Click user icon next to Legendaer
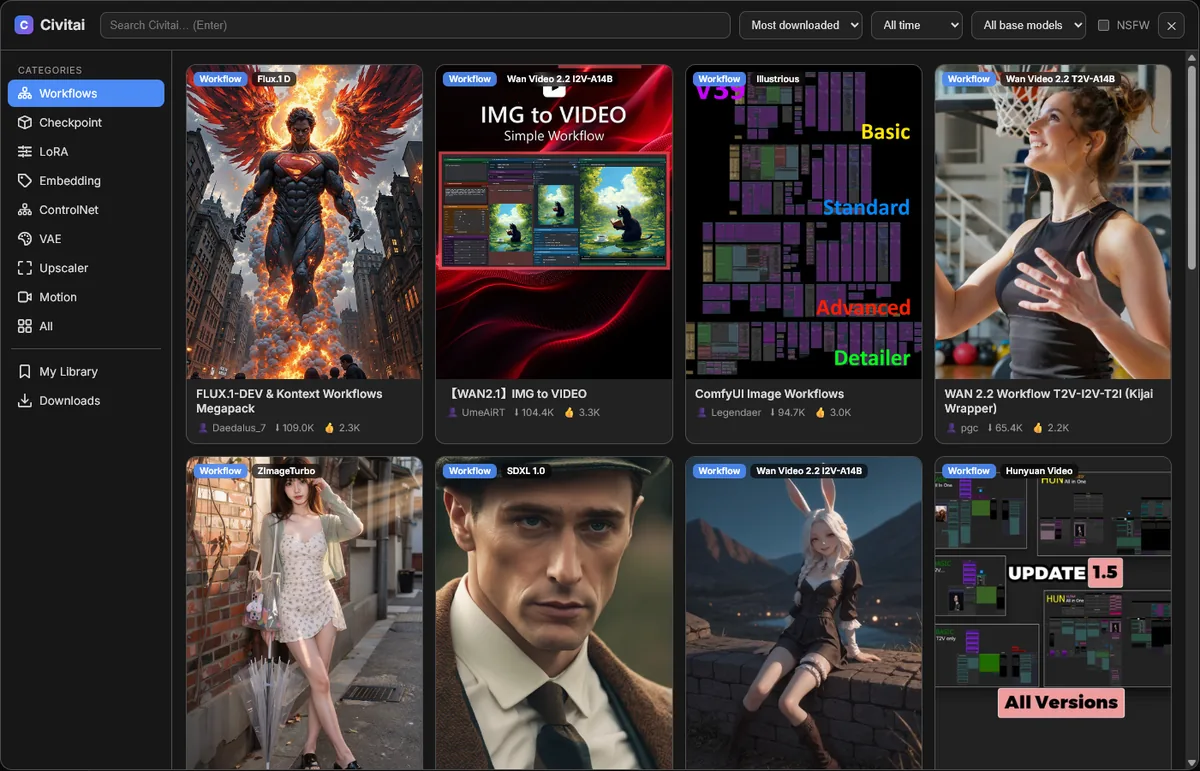The height and width of the screenshot is (771, 1200). pyautogui.click(x=703, y=412)
